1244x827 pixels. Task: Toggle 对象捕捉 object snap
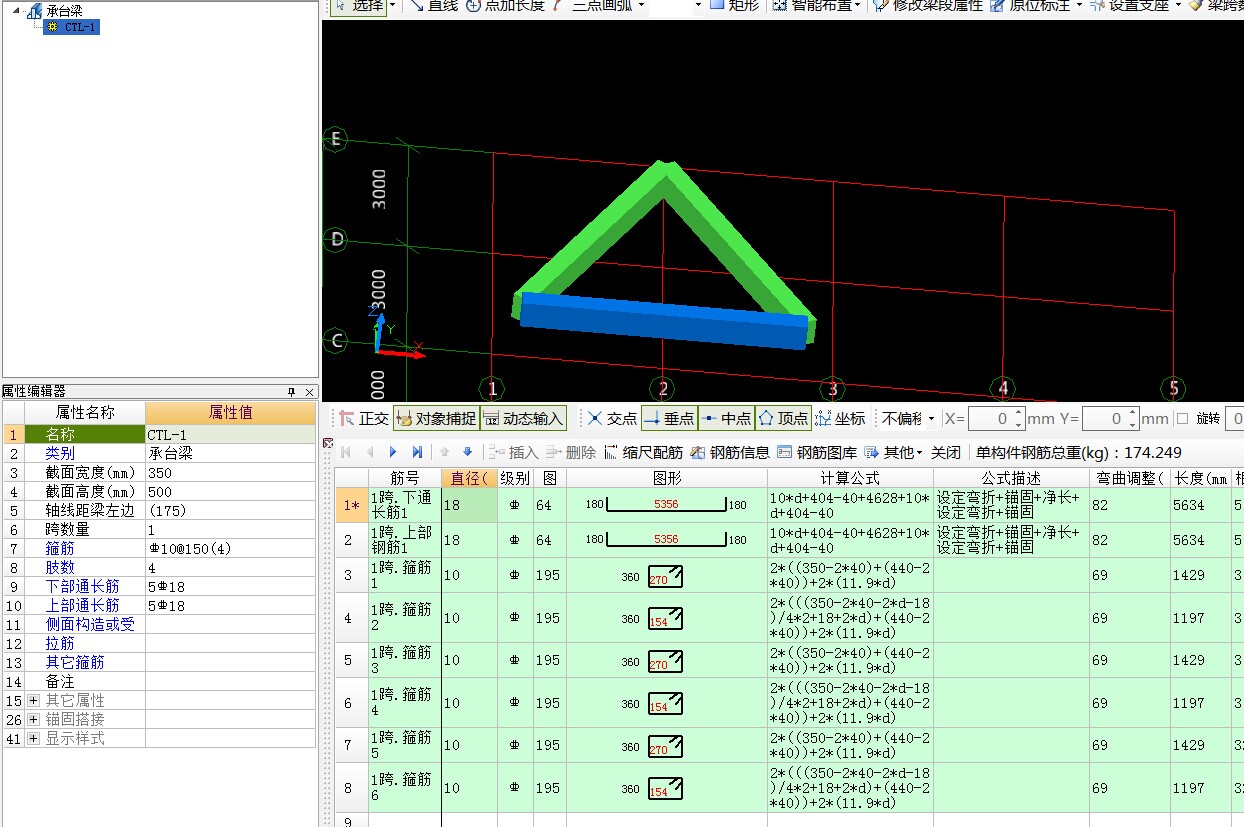click(x=435, y=419)
